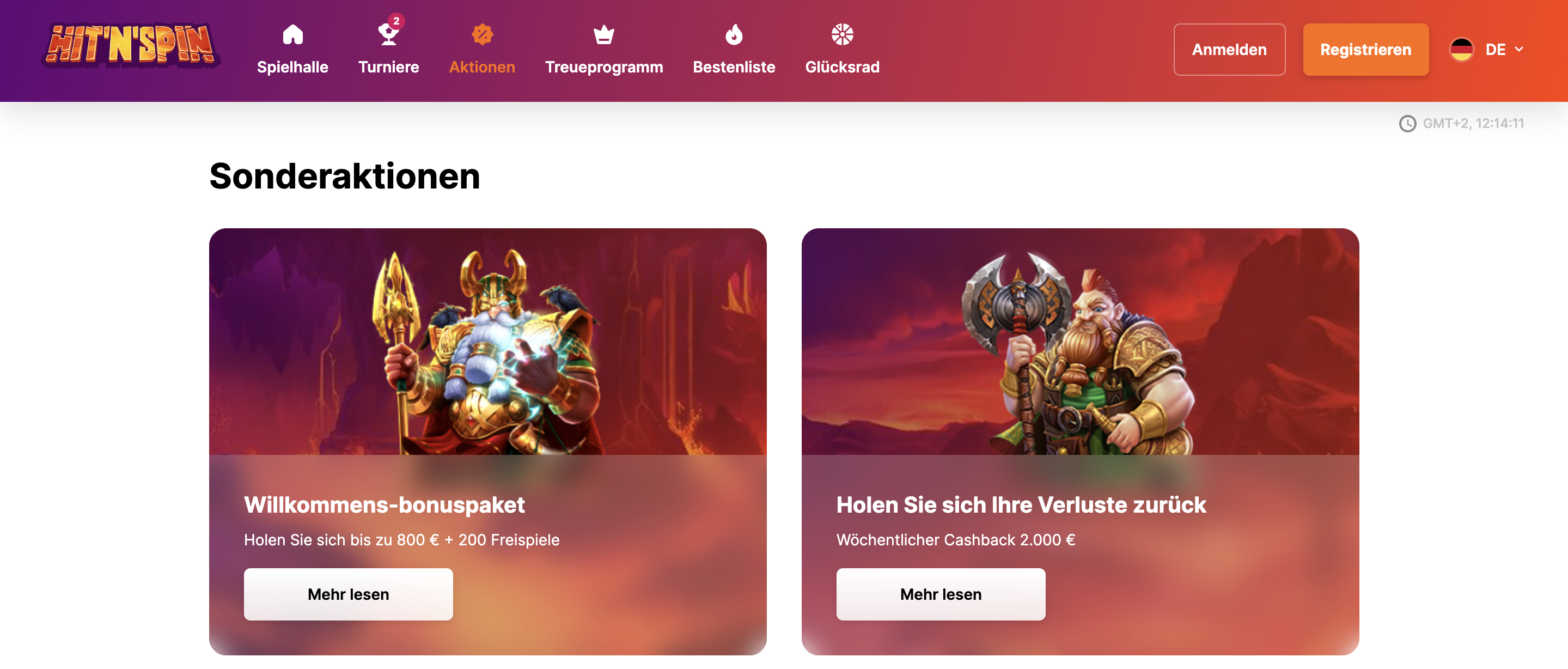Image resolution: width=1568 pixels, height=669 pixels.
Task: Click the German flag icon
Action: pyautogui.click(x=1461, y=50)
